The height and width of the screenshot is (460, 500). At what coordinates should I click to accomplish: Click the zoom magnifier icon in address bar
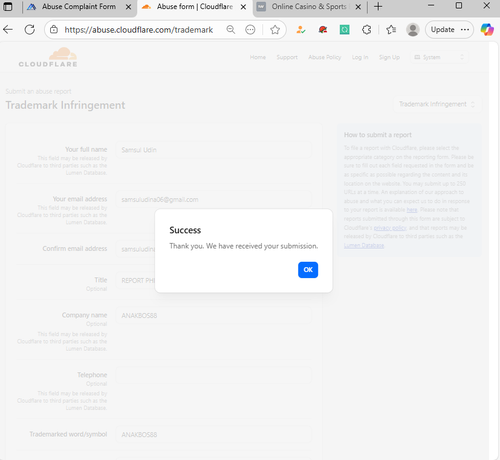point(231,30)
